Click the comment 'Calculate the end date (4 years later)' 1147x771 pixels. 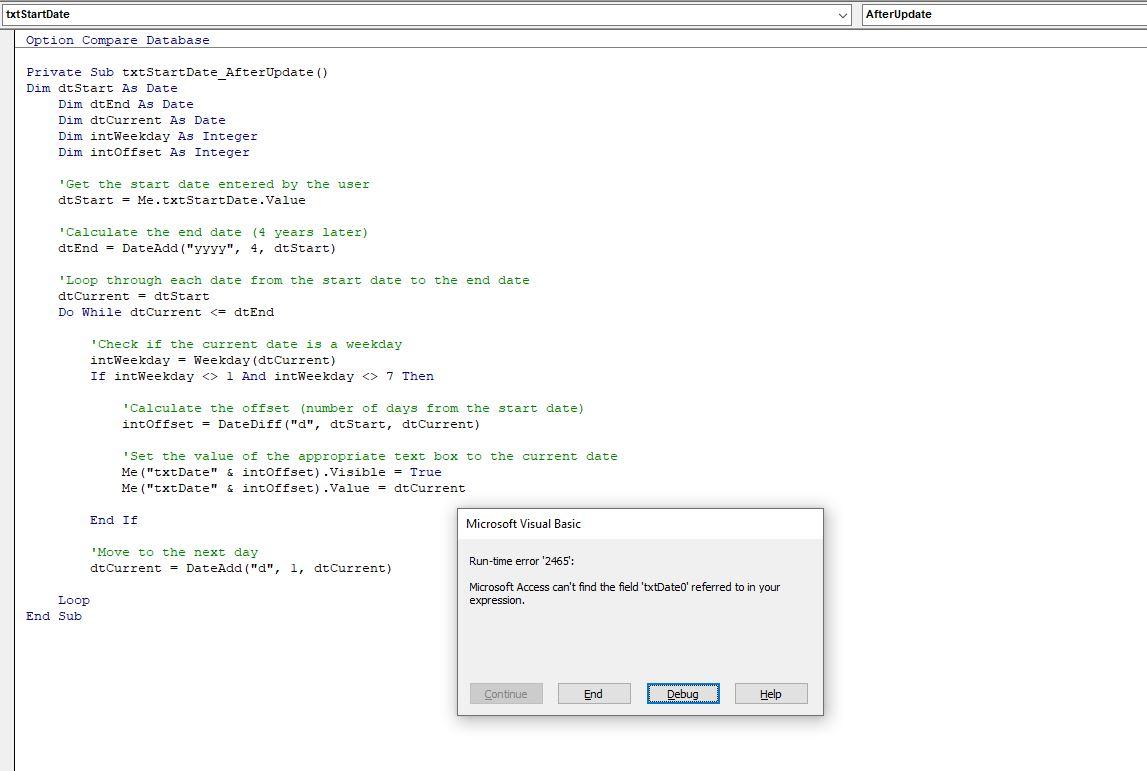[213, 233]
